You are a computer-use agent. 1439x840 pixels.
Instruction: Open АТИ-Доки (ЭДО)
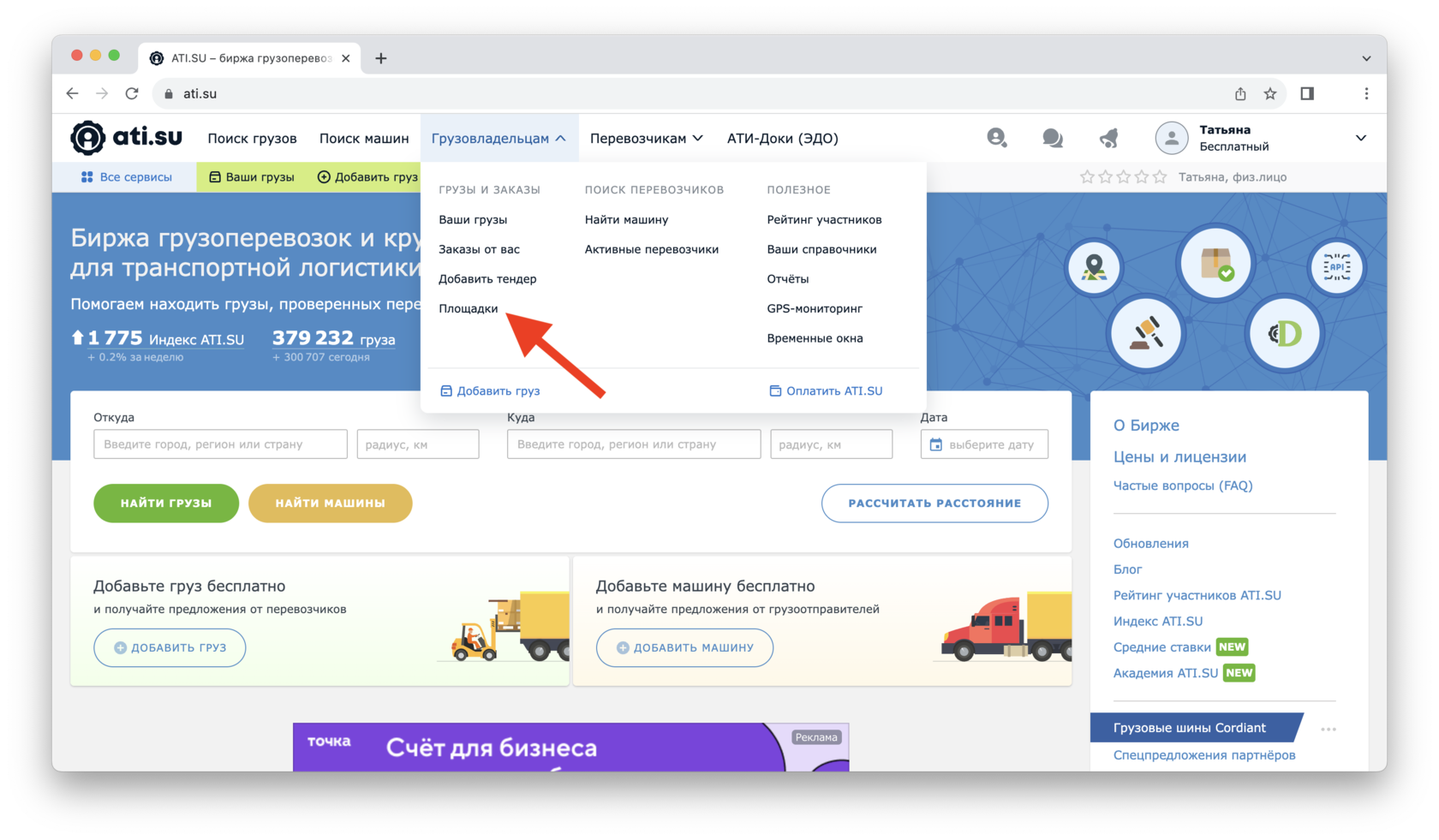pos(782,138)
